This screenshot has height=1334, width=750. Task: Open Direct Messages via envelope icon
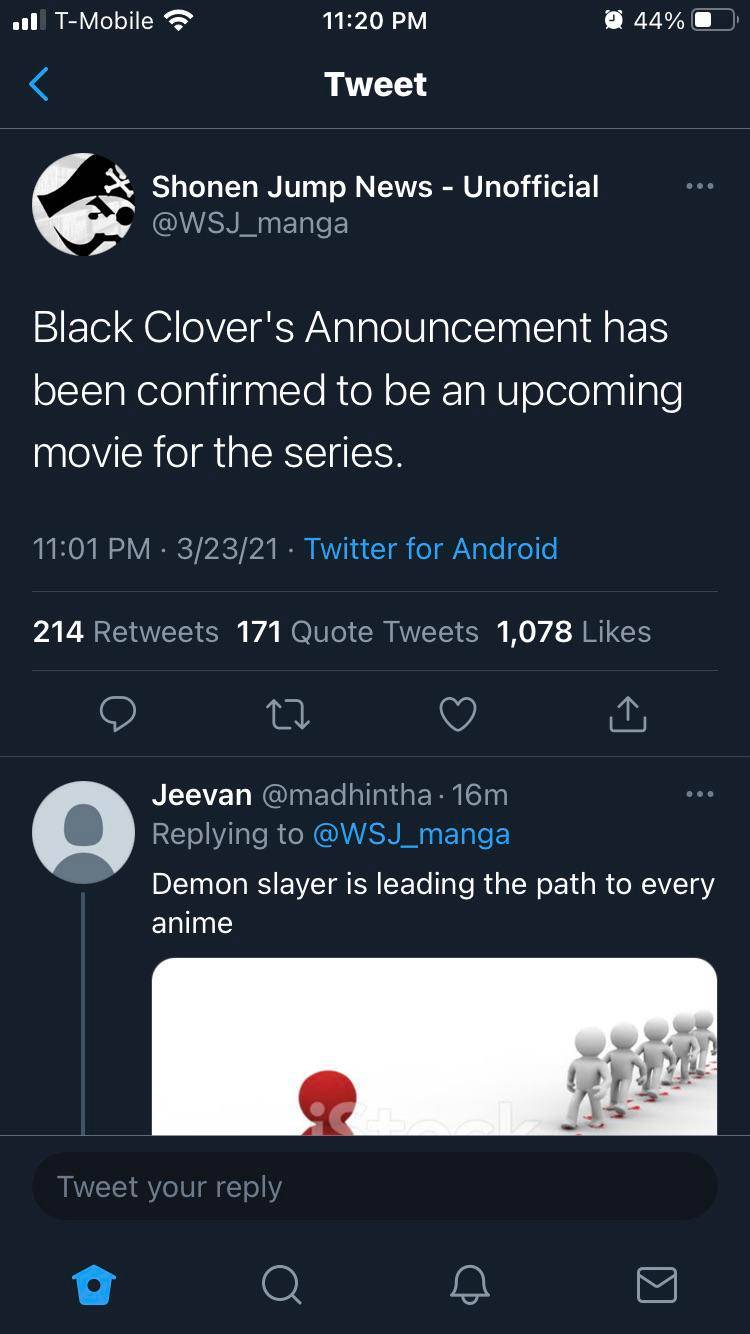pos(656,1286)
